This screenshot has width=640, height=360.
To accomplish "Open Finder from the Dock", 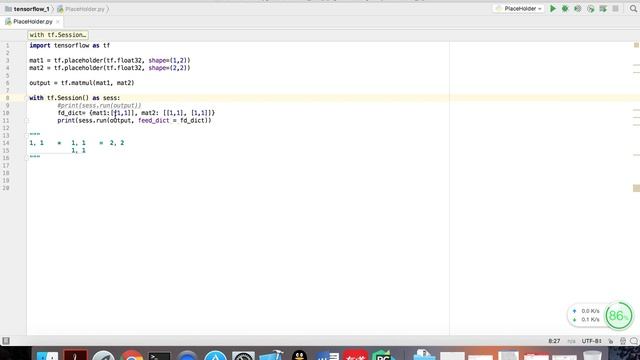I will click(47, 355).
